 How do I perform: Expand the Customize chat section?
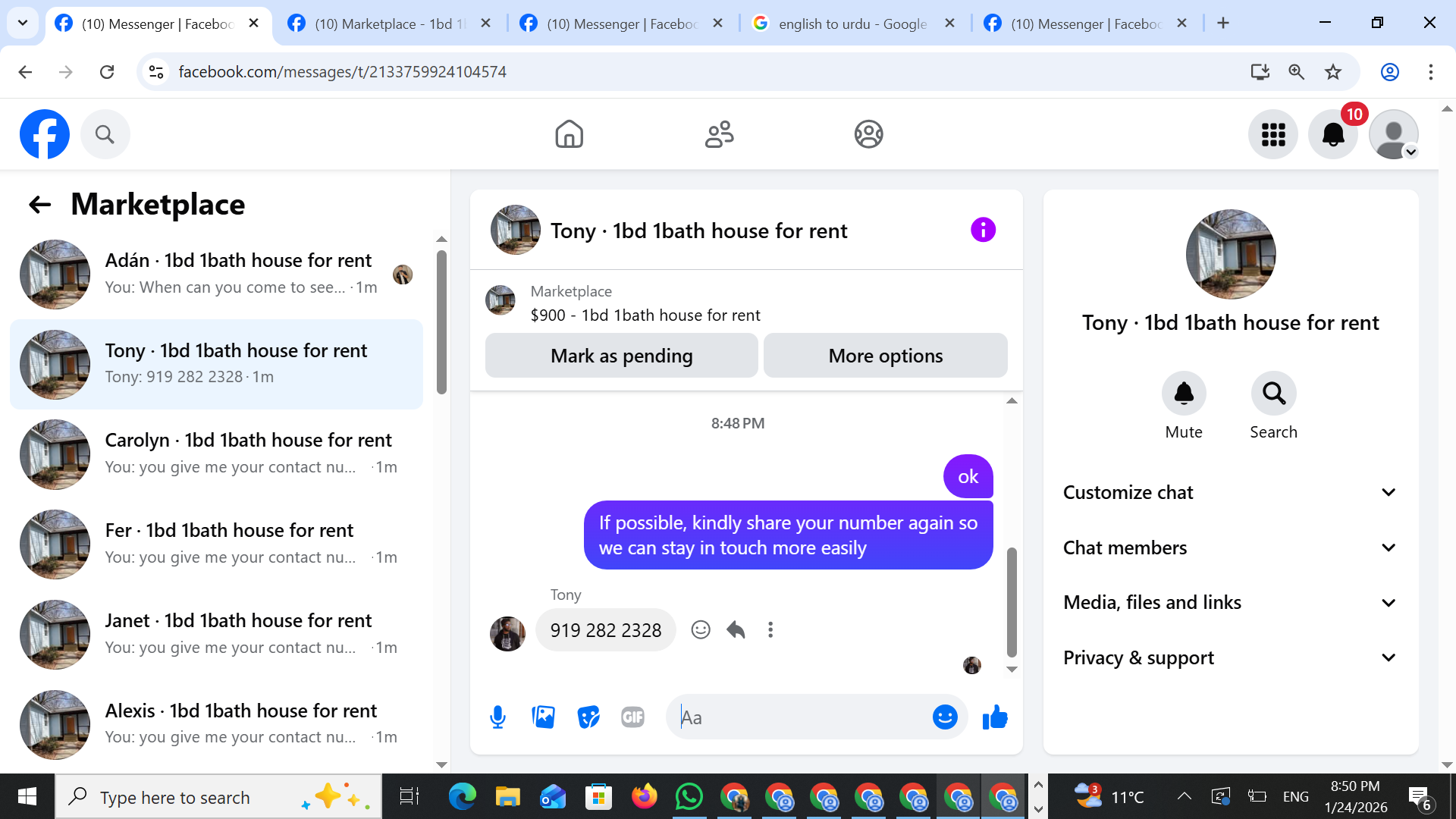[1230, 492]
